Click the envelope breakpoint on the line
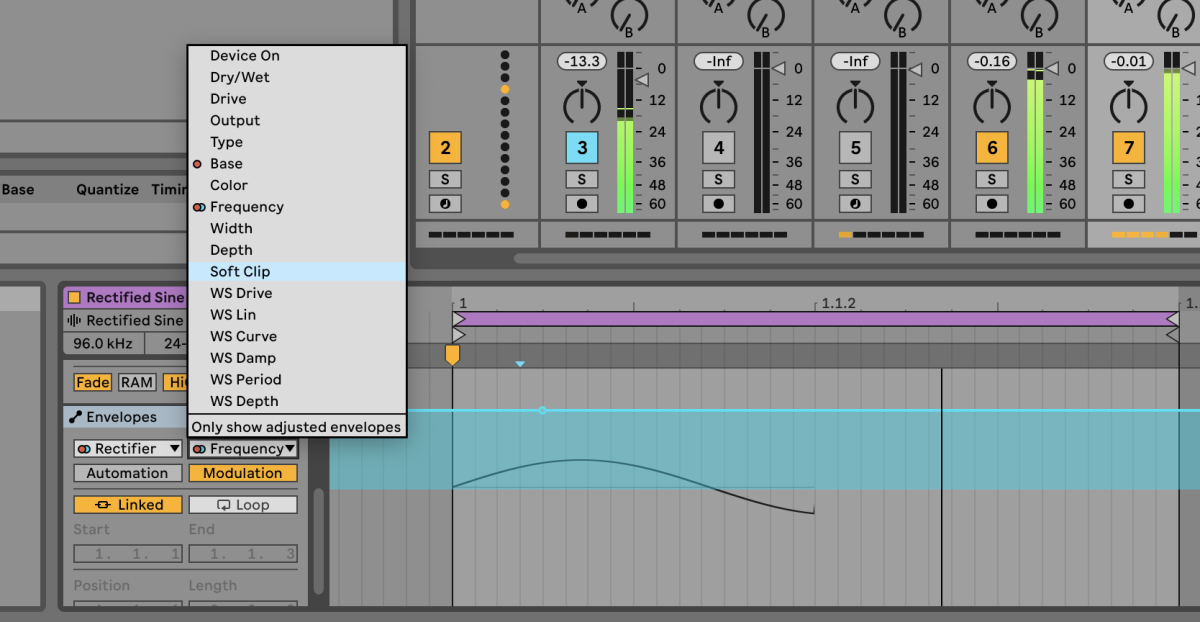This screenshot has height=622, width=1200. coord(542,410)
